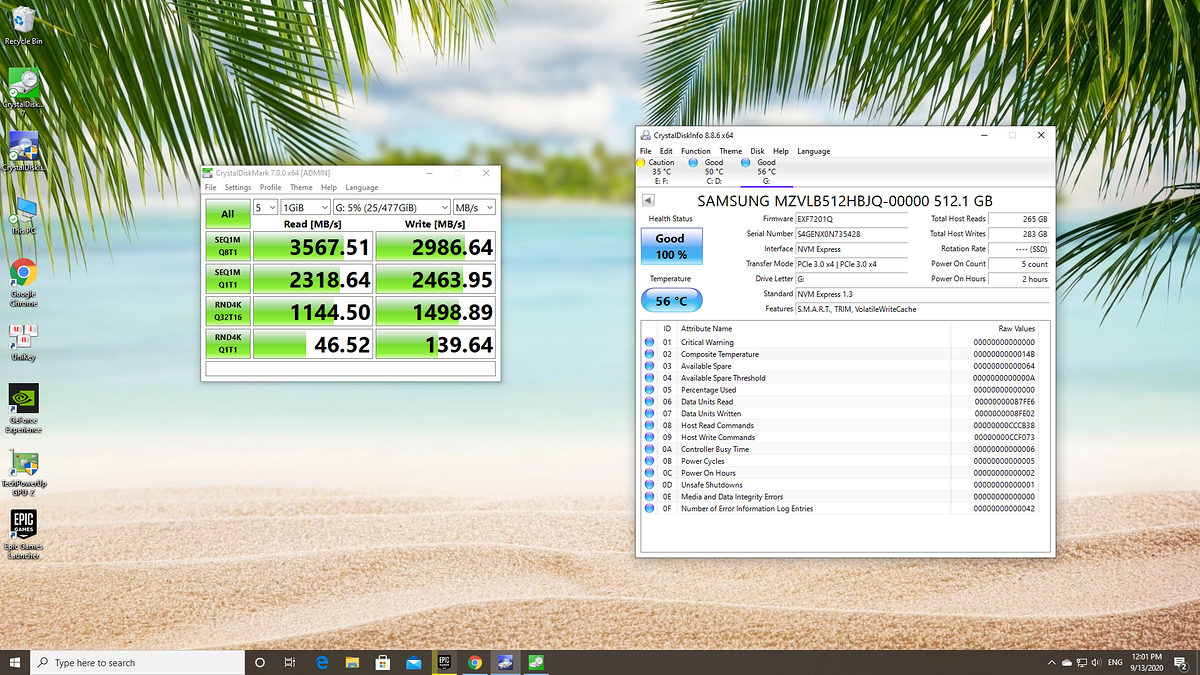This screenshot has width=1200, height=675.
Task: Click the previous disk arrow in CrystalDiskInfo
Action: [648, 201]
